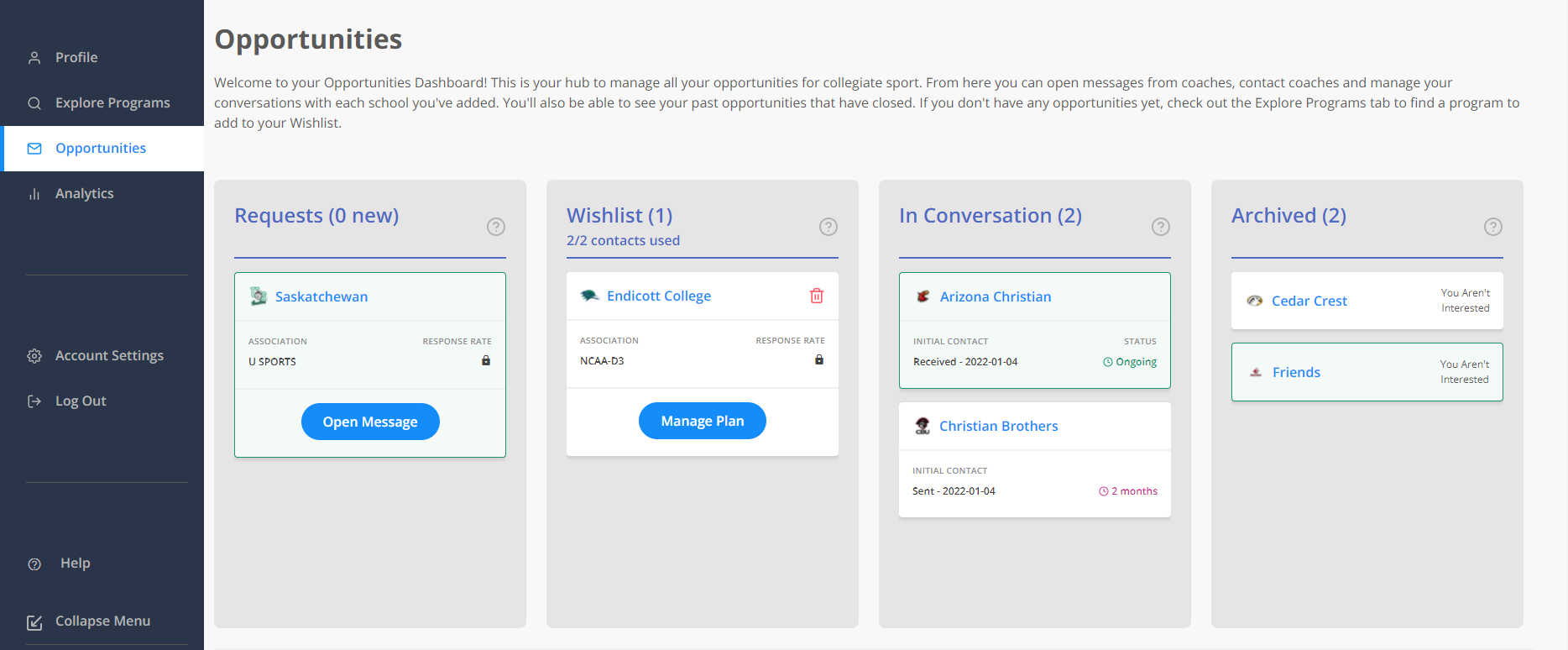Click the Archived column question mark icon
The image size is (1568, 650).
pos(1493,227)
